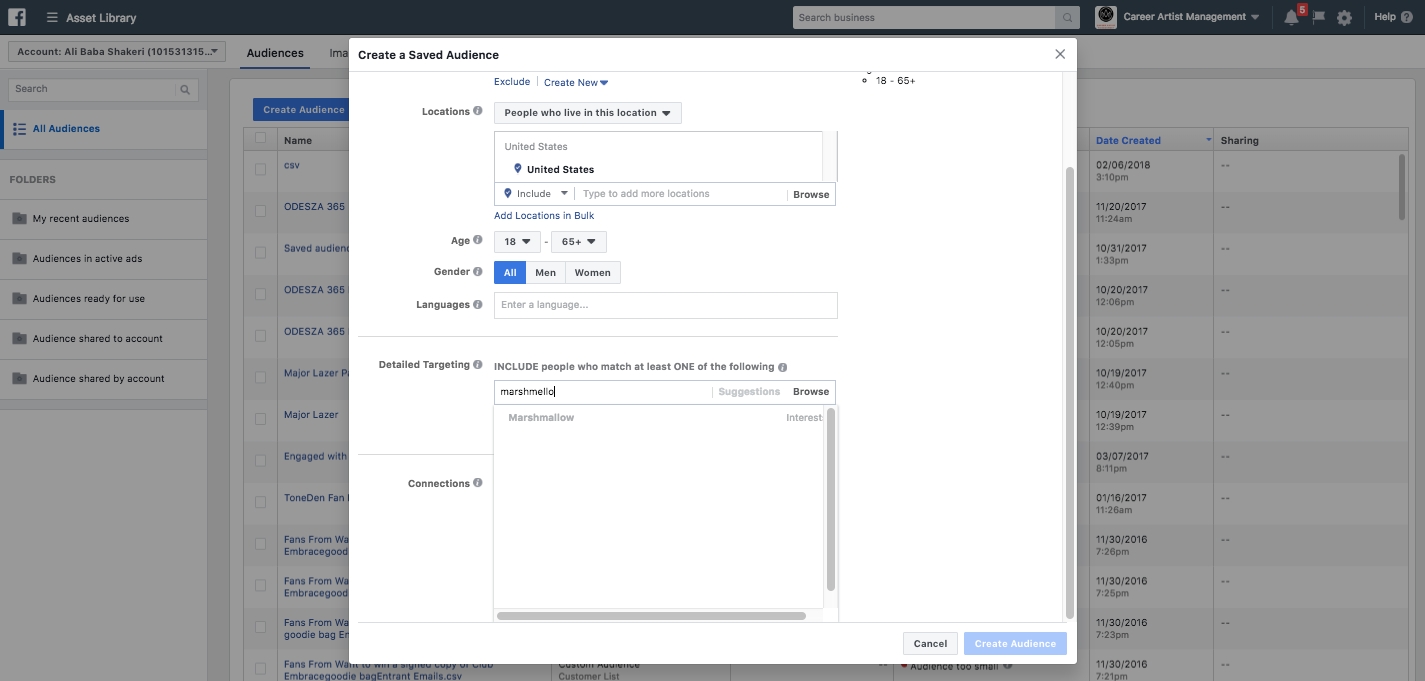This screenshot has width=1425, height=681.
Task: Open the Asset Library hamburger menu
Action: coord(52,18)
